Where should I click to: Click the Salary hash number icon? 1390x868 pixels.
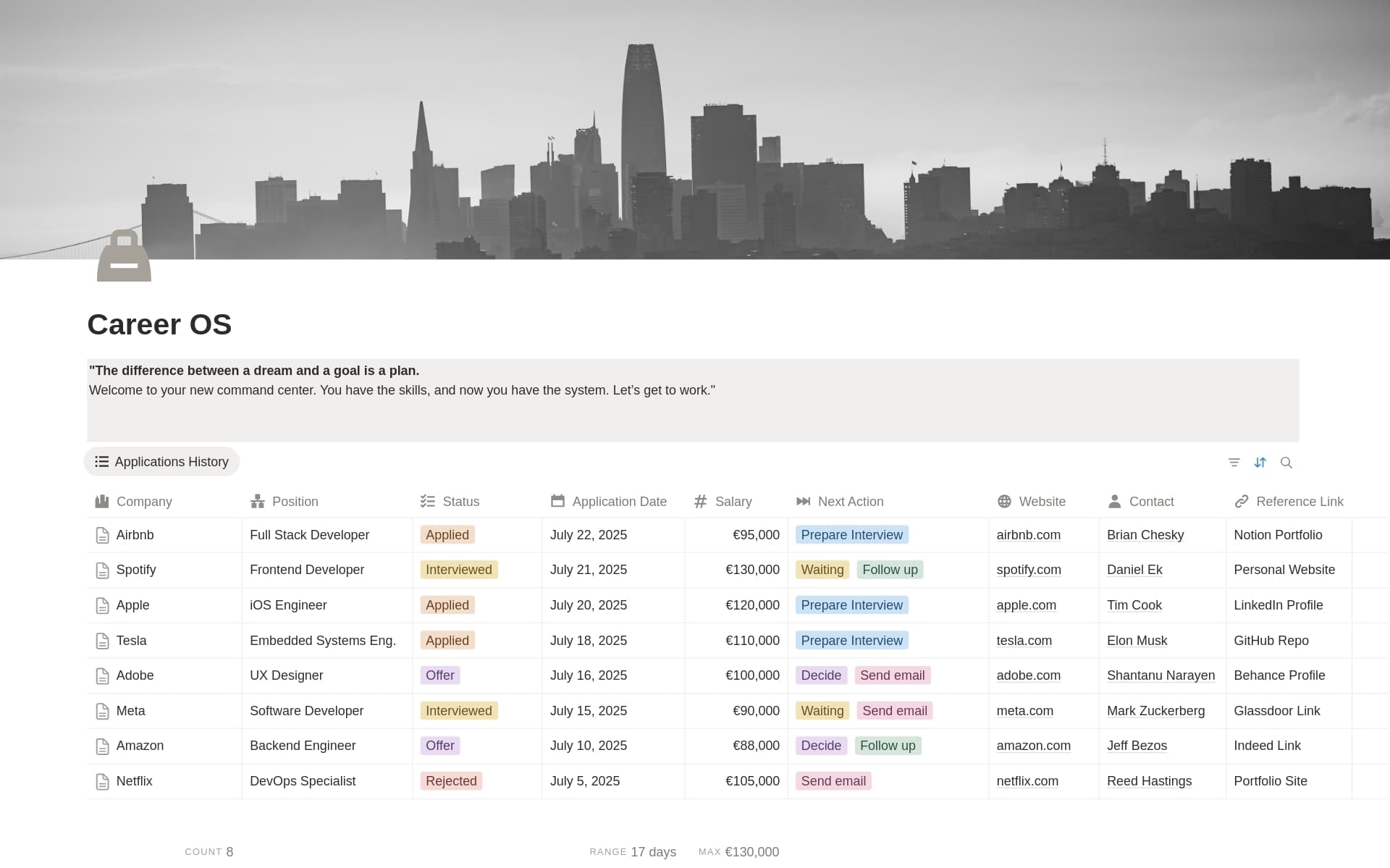coord(700,501)
